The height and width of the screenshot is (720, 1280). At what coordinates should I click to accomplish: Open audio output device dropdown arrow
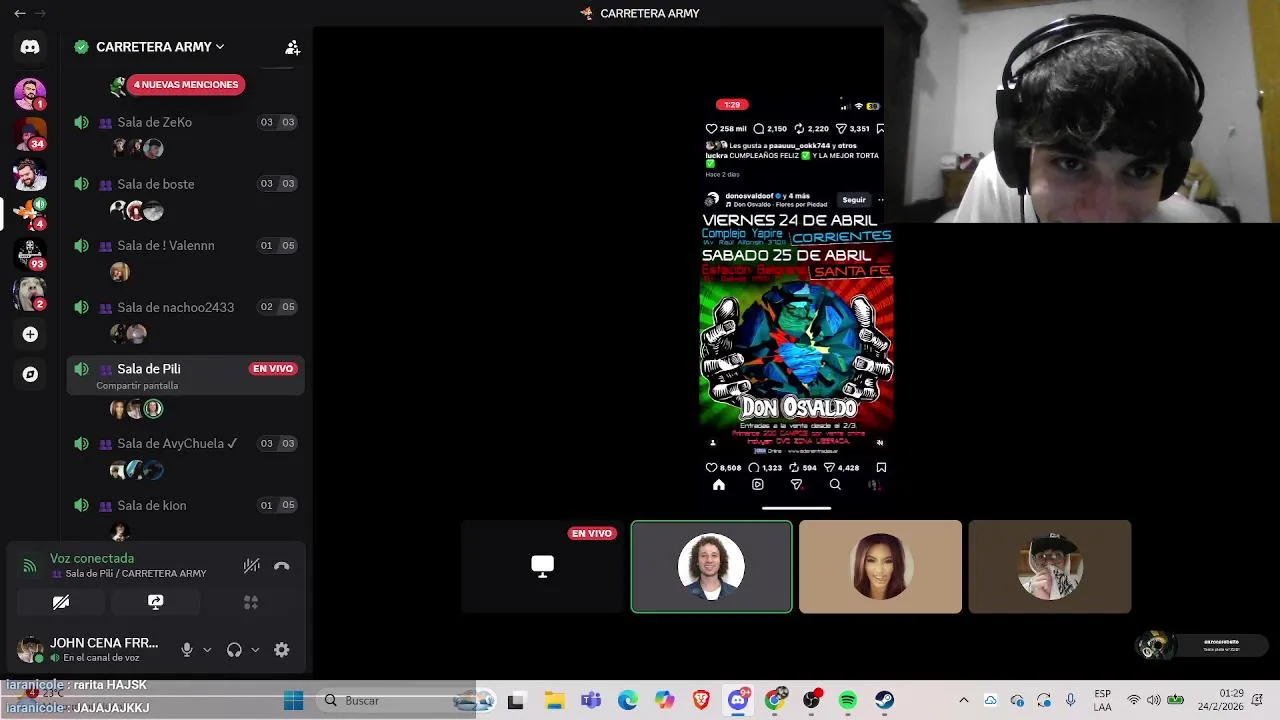click(255, 650)
